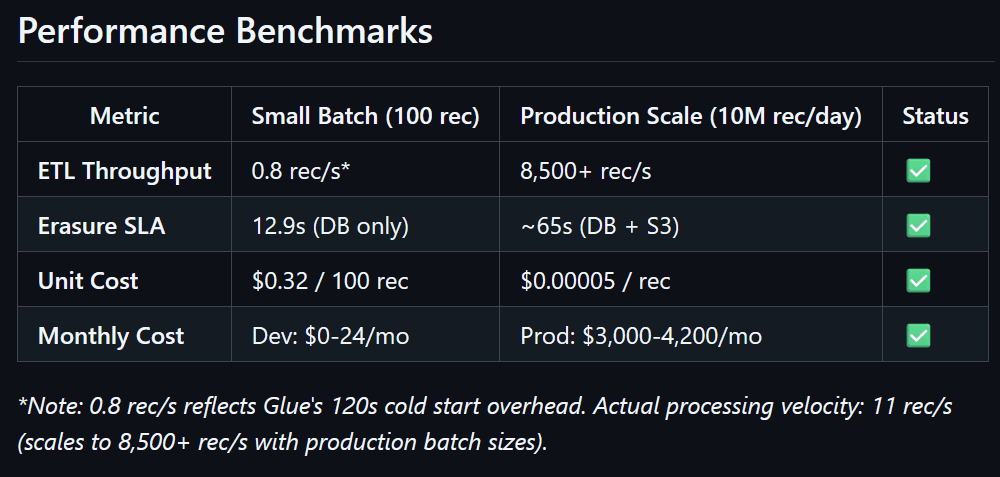Click the green checkmark in ETL Throughput row
Screen dimensions: 1000x477
coord(918,171)
